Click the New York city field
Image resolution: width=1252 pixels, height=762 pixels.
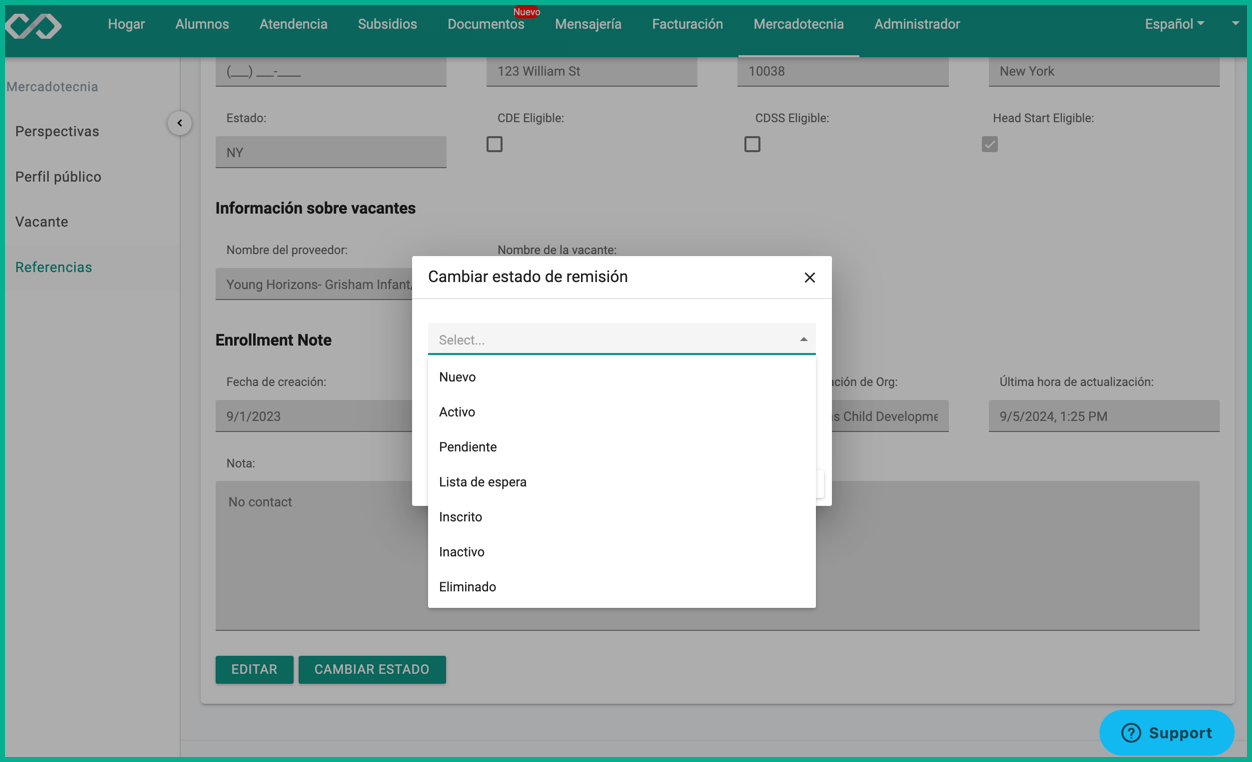click(1104, 71)
